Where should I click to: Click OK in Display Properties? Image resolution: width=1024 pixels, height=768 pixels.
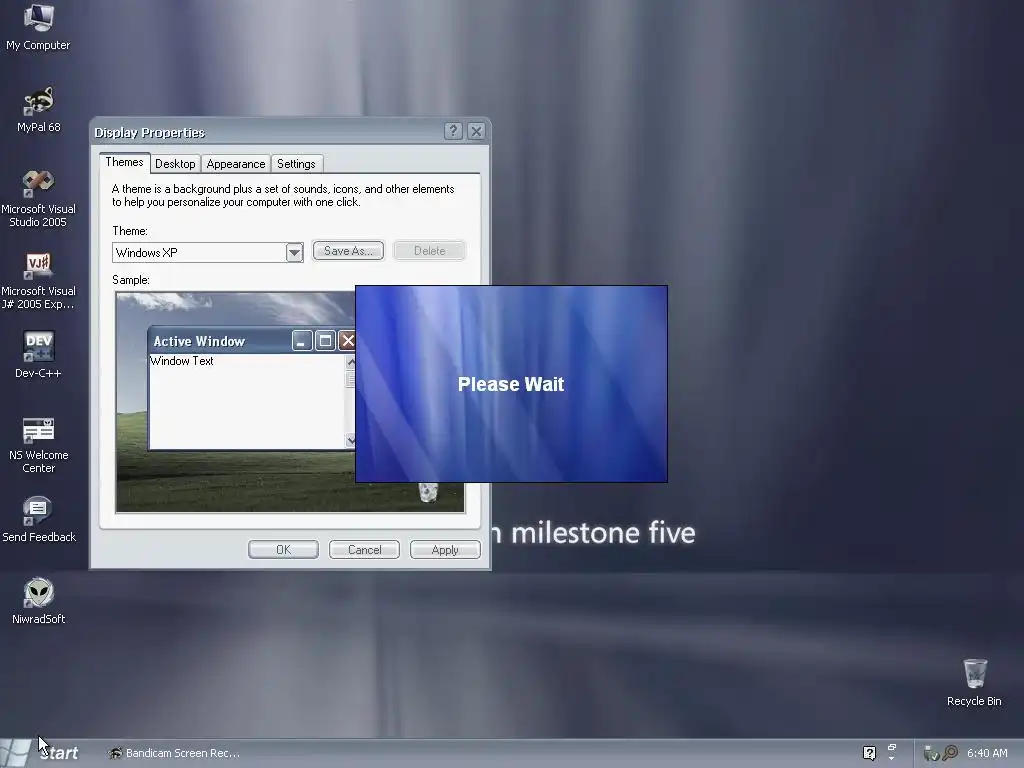[x=283, y=550]
